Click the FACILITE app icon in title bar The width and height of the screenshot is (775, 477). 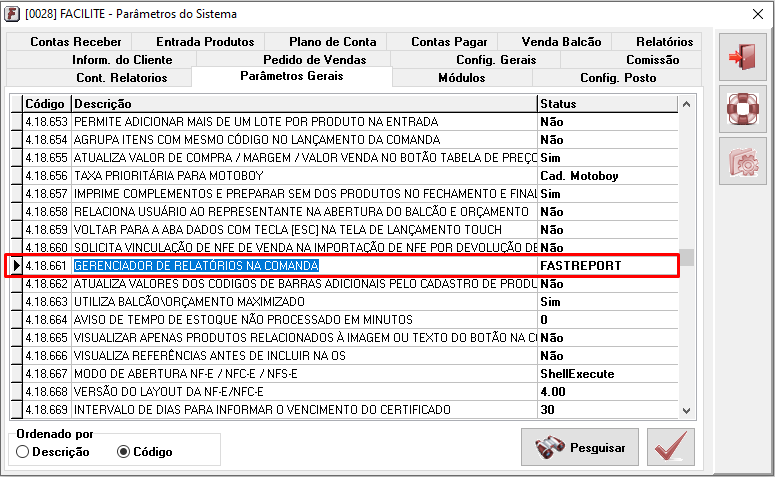tap(13, 13)
